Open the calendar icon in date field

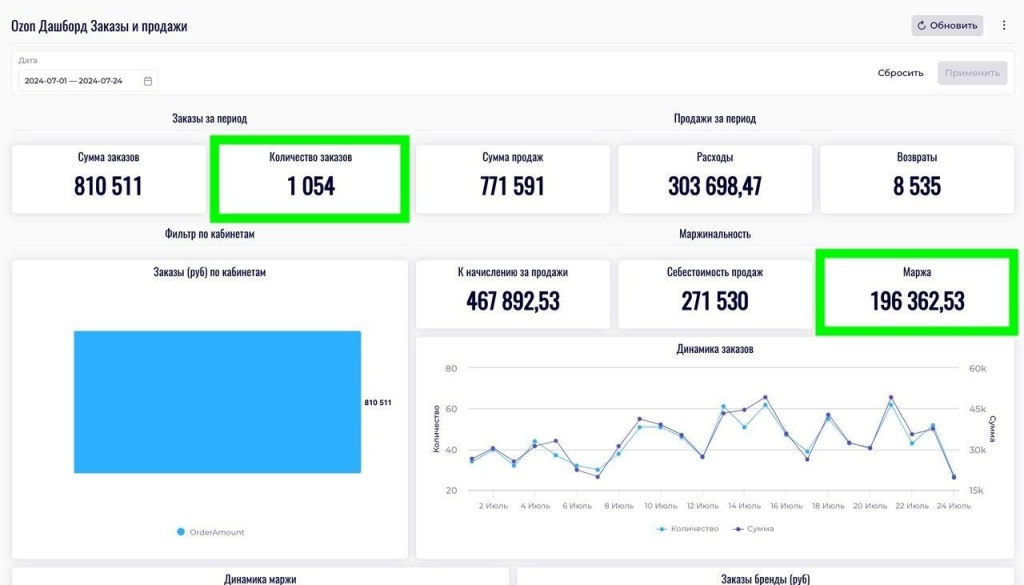(x=148, y=81)
